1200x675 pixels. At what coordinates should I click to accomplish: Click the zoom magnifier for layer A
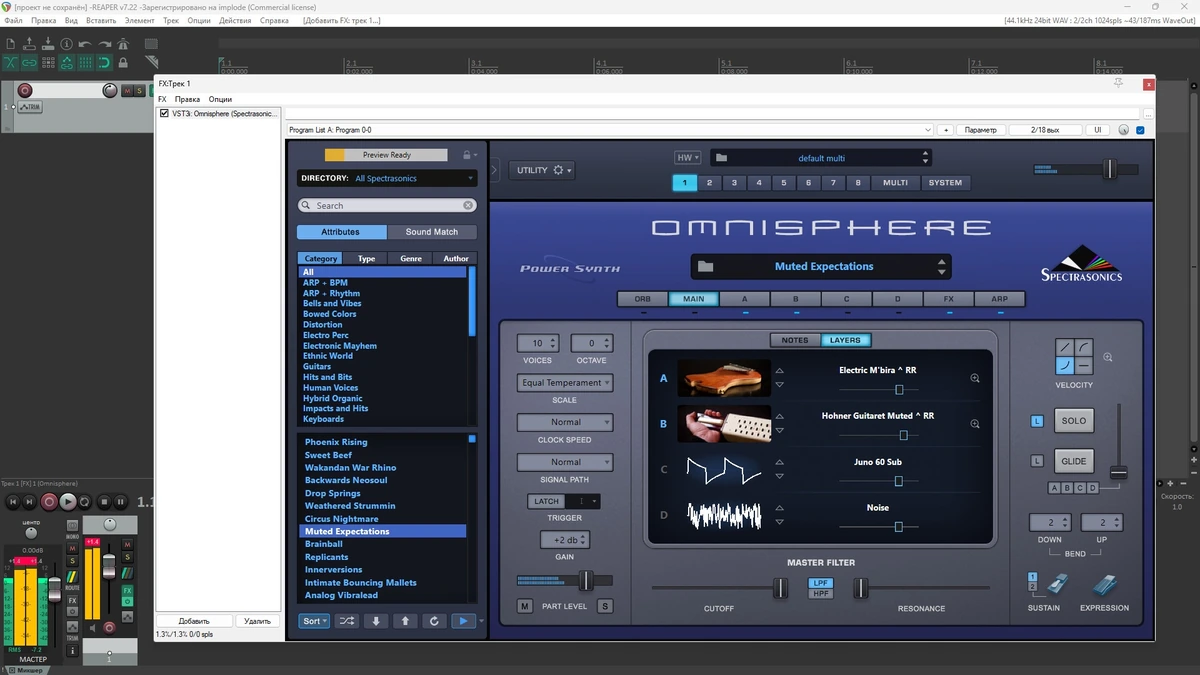tap(975, 379)
